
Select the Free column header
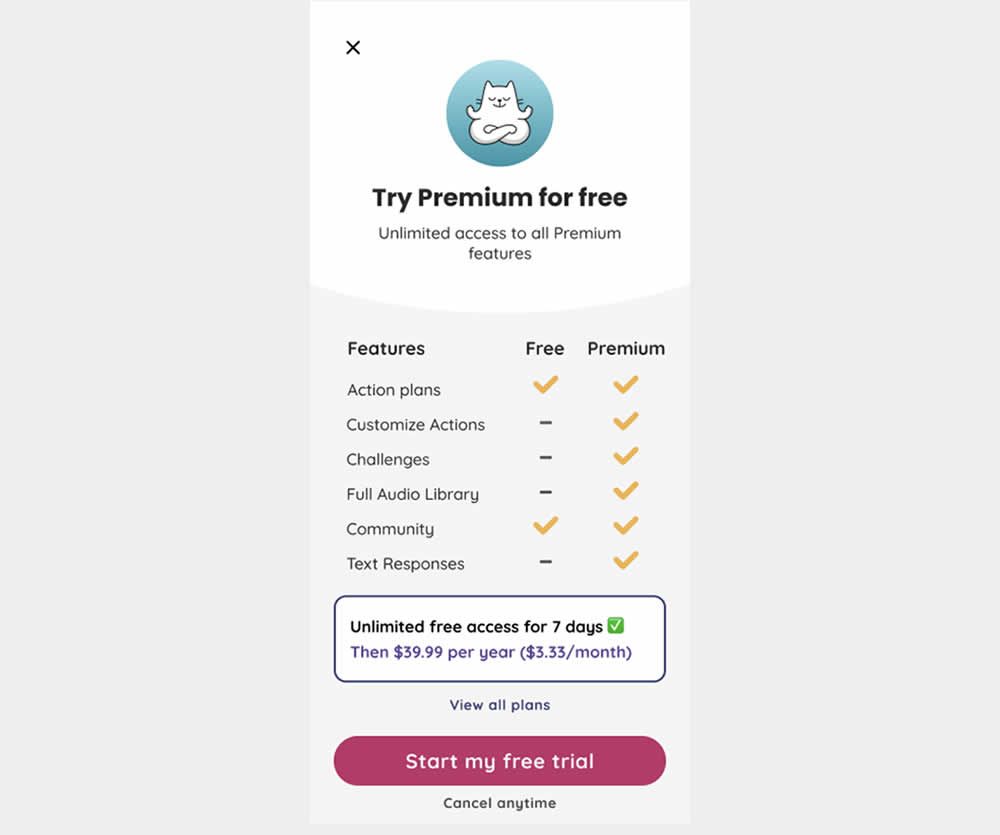pyautogui.click(x=545, y=349)
